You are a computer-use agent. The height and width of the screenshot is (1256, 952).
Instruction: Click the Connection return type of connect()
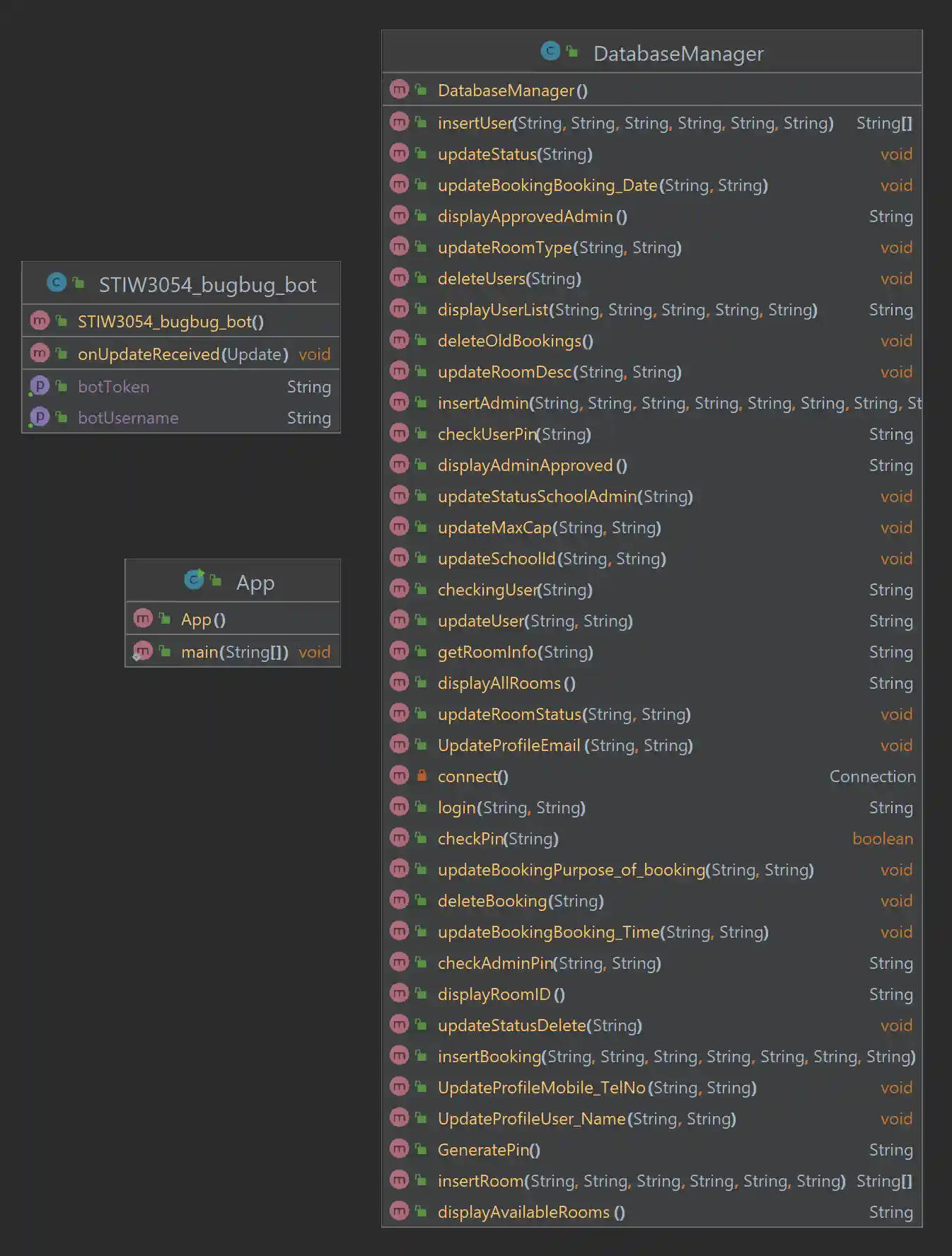(872, 777)
